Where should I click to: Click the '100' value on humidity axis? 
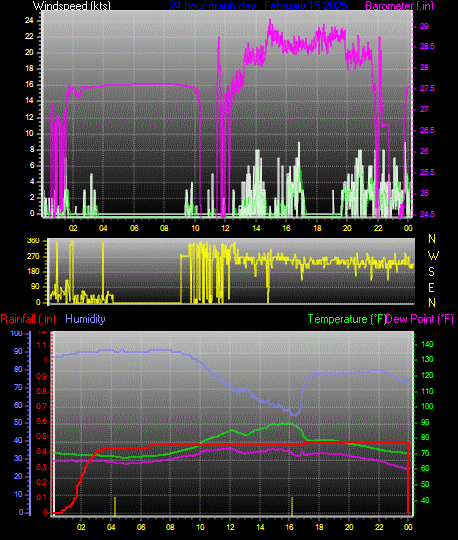coord(17,333)
